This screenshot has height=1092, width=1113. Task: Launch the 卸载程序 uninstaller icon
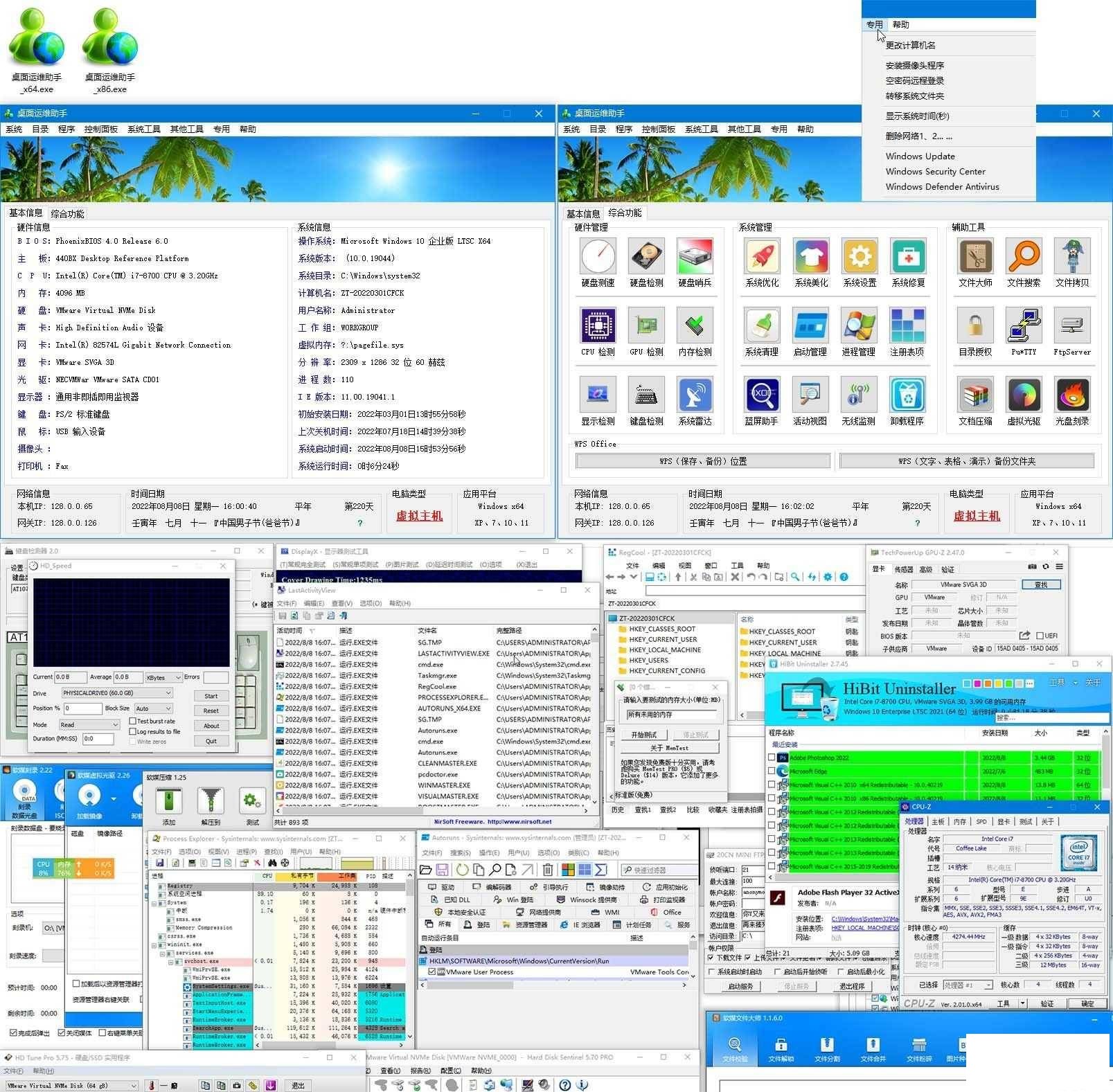click(907, 395)
